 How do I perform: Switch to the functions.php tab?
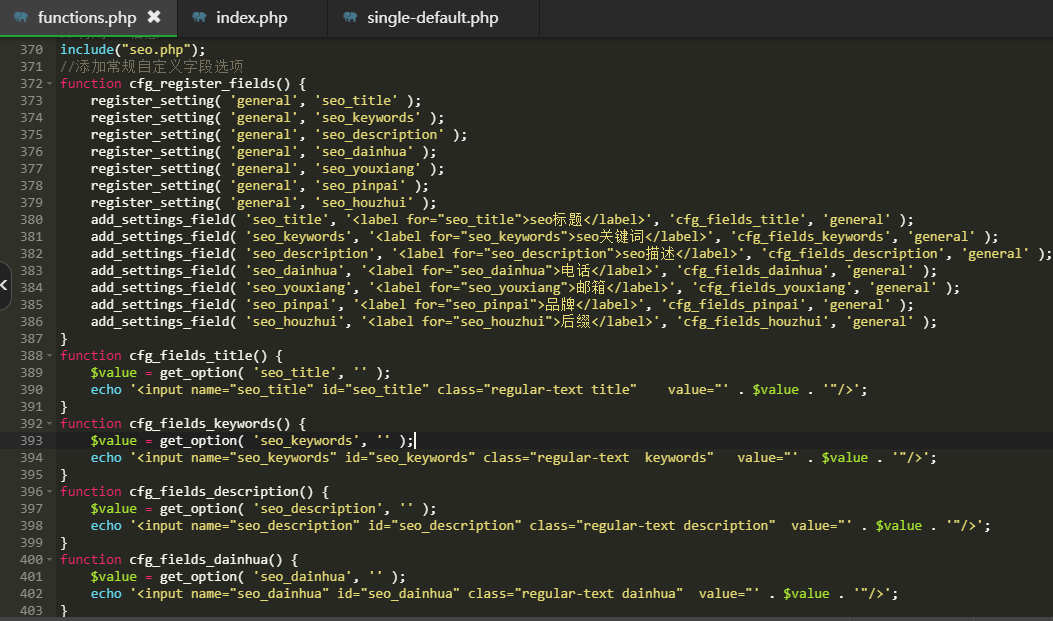click(x=88, y=17)
